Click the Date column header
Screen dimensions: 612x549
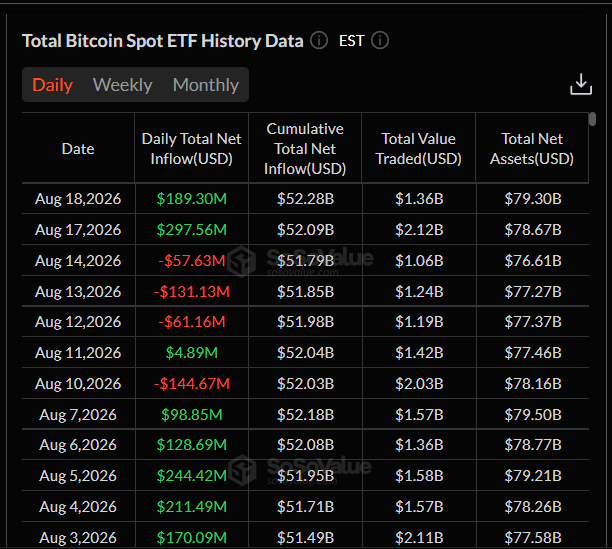(x=78, y=149)
